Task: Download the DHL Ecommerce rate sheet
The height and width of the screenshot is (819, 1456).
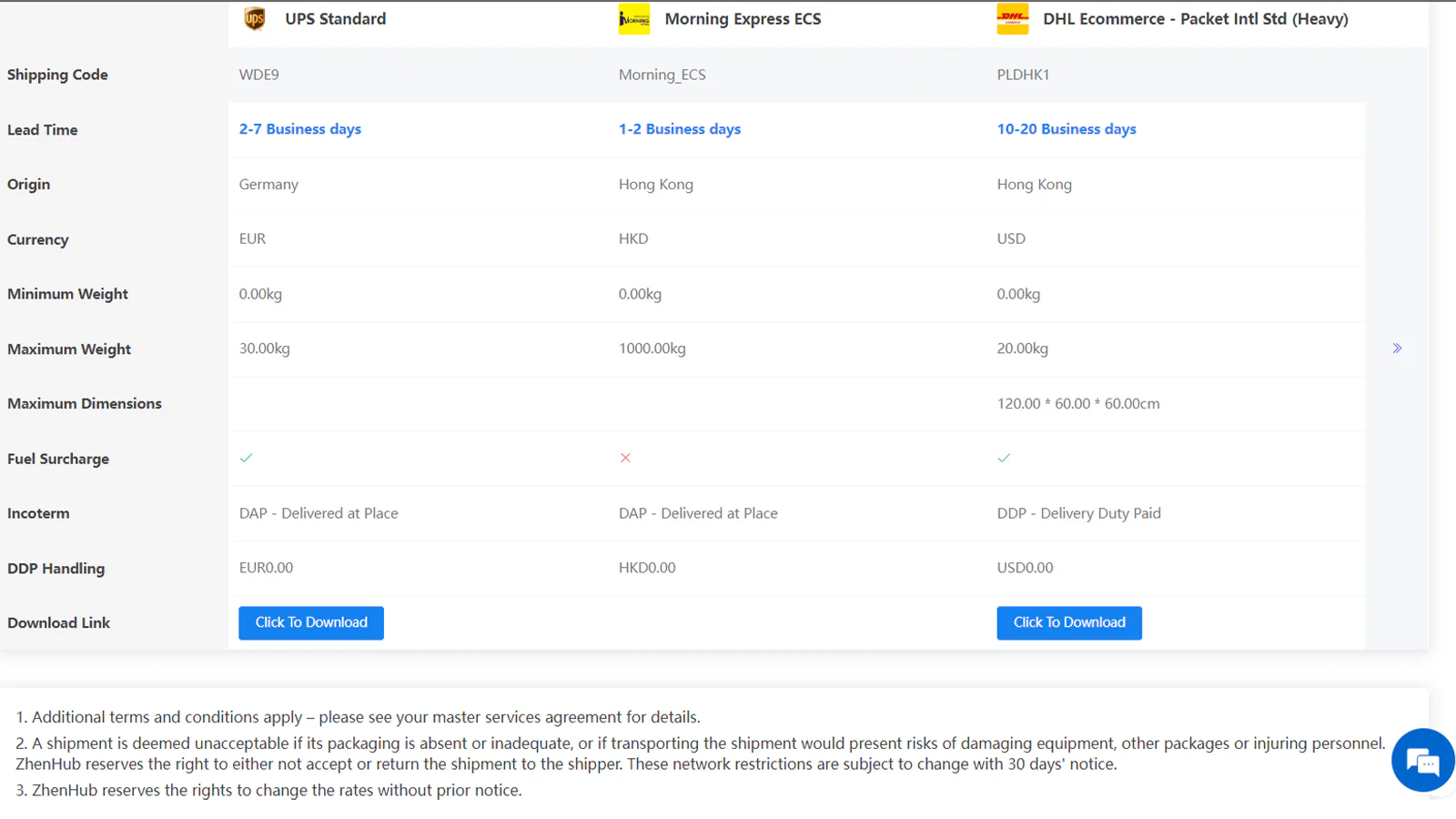Action: click(x=1069, y=622)
